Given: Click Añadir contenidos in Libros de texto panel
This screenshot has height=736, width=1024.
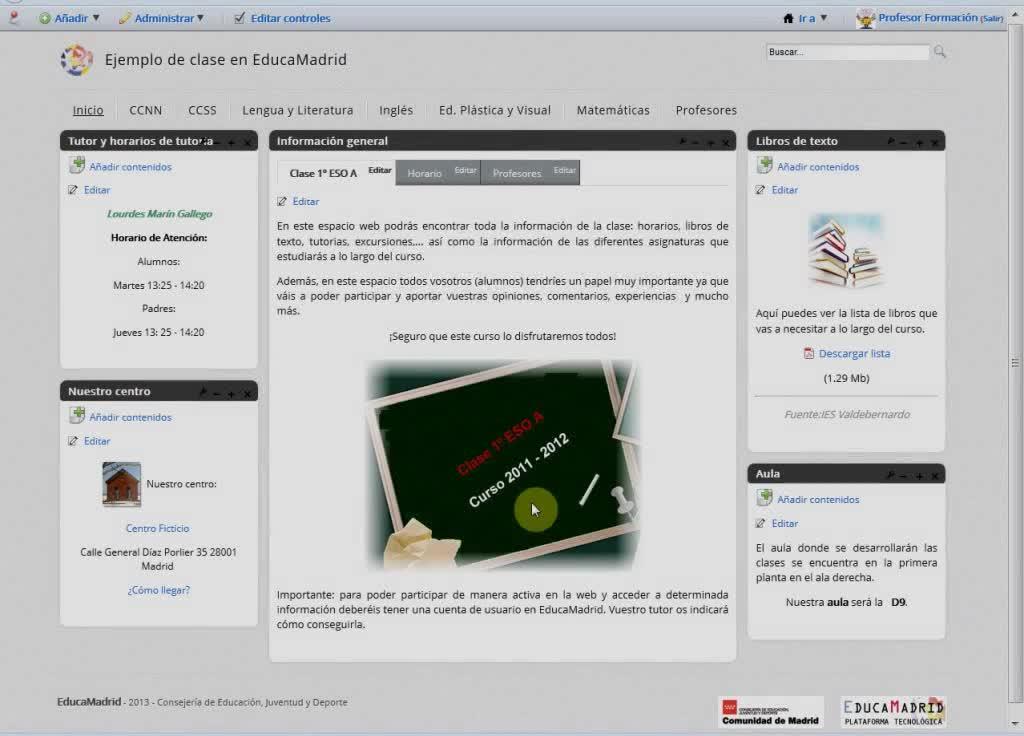Looking at the screenshot, I should click(x=818, y=167).
